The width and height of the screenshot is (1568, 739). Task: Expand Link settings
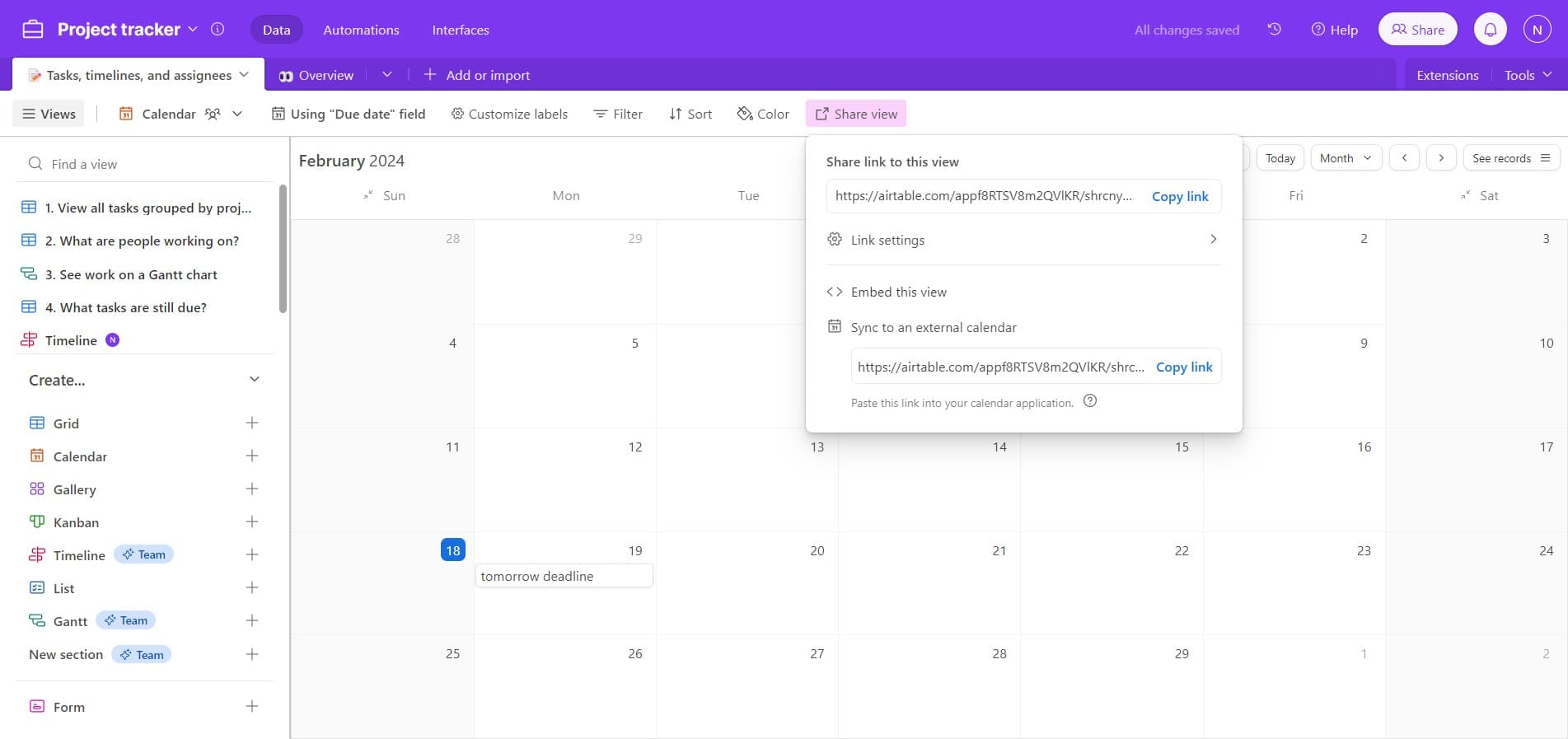point(1023,240)
